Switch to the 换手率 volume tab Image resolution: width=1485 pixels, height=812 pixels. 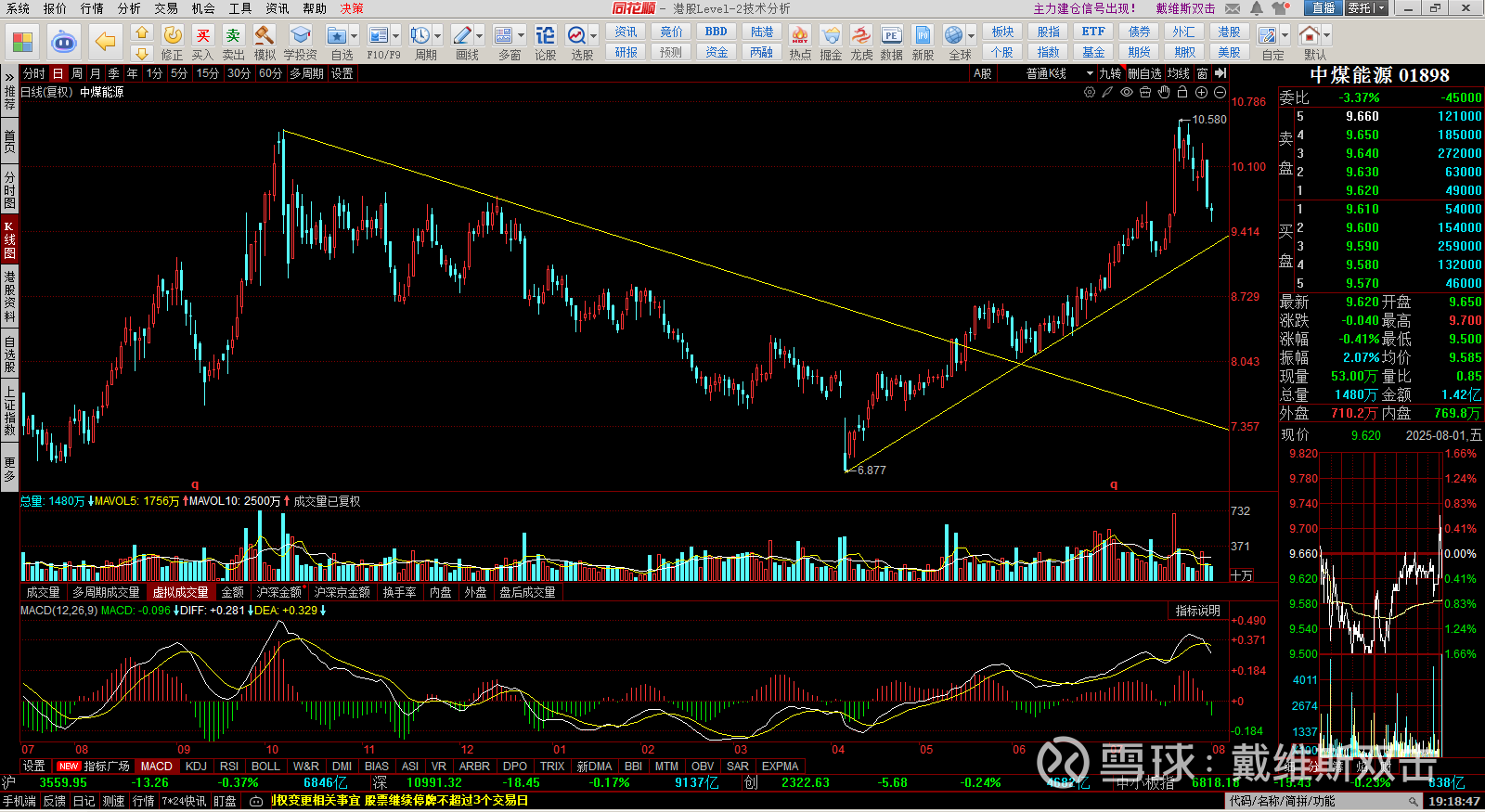click(400, 592)
